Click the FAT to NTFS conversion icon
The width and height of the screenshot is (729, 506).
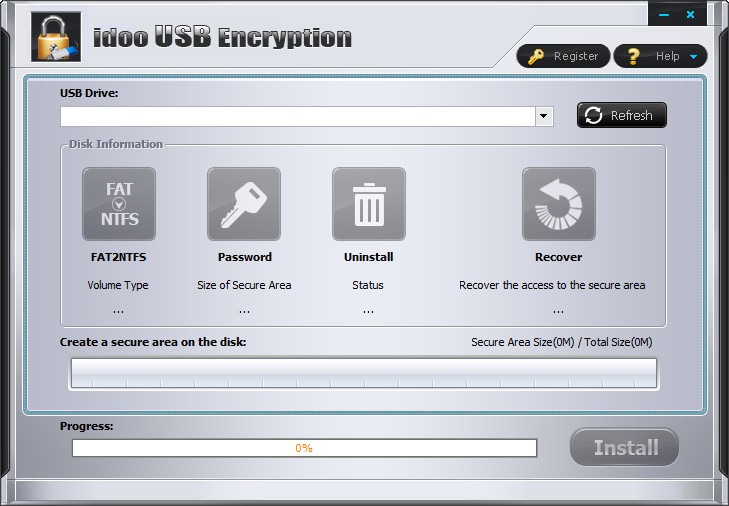pyautogui.click(x=119, y=204)
